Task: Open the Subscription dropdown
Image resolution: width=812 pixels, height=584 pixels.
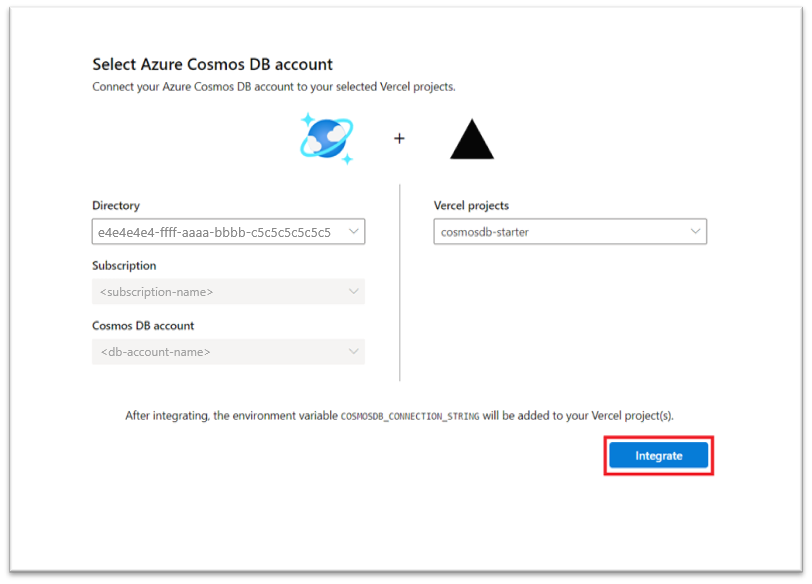Action: pyautogui.click(x=228, y=291)
